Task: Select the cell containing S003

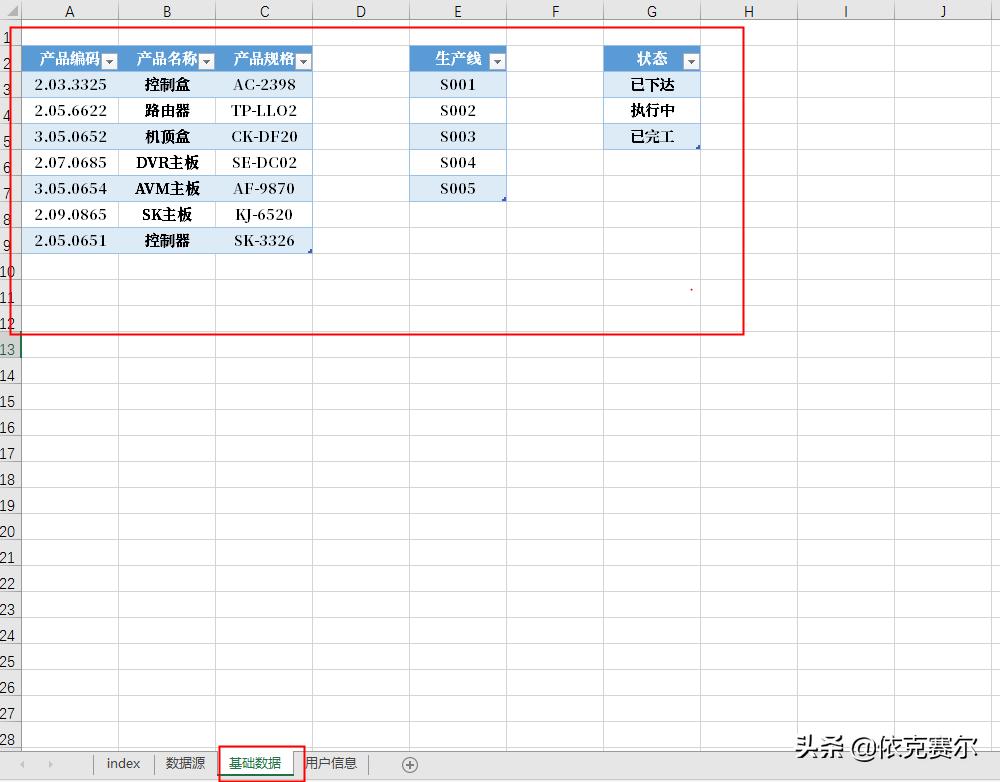Action: coord(457,136)
